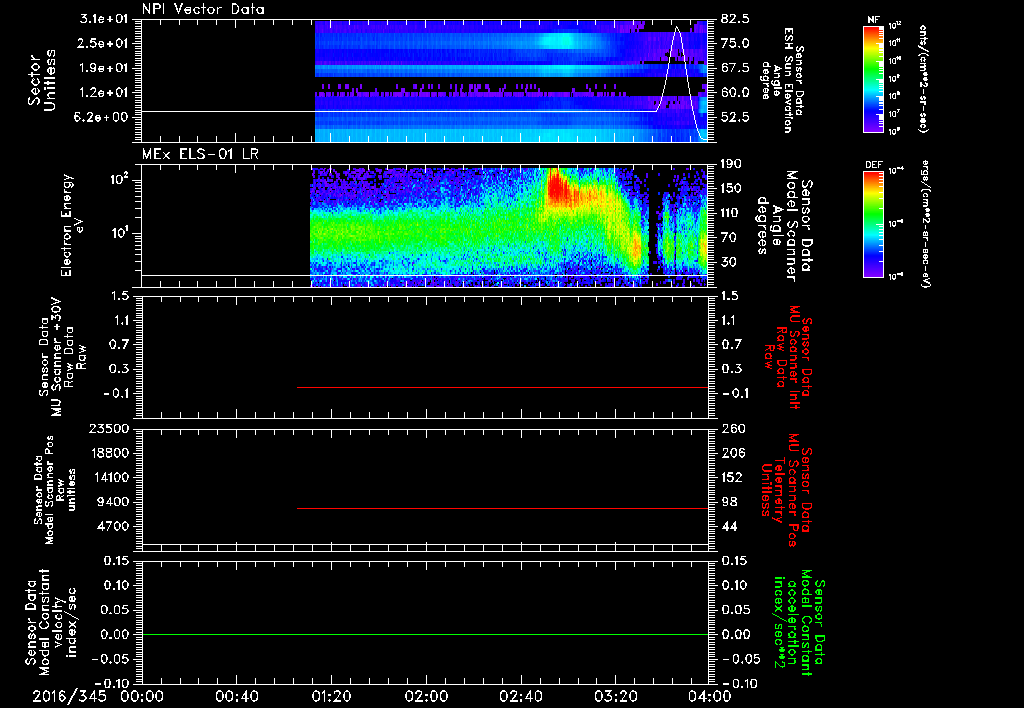Click the "1.9e+01" sector tick label

click(104, 68)
